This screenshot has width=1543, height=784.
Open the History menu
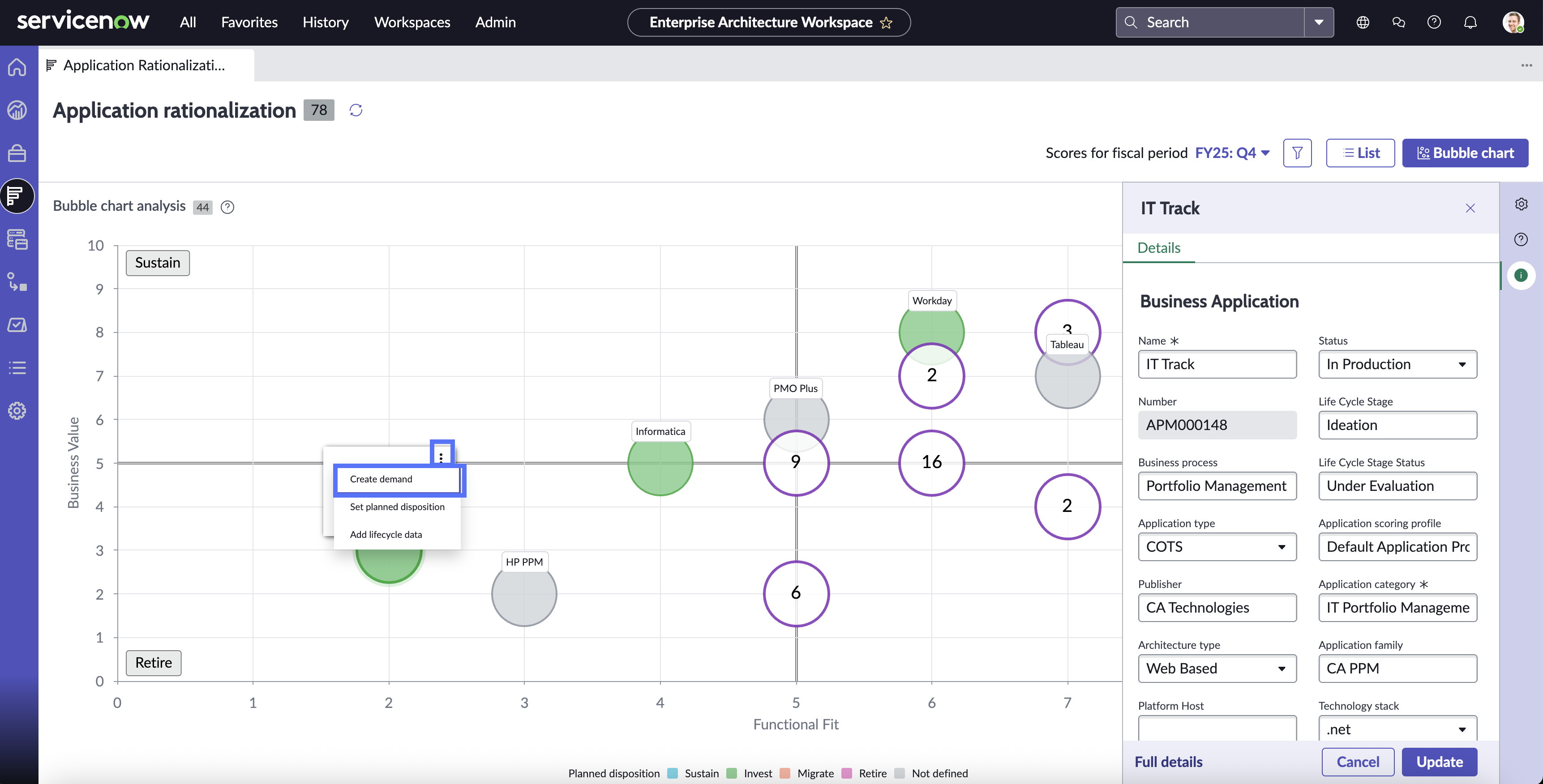(325, 22)
